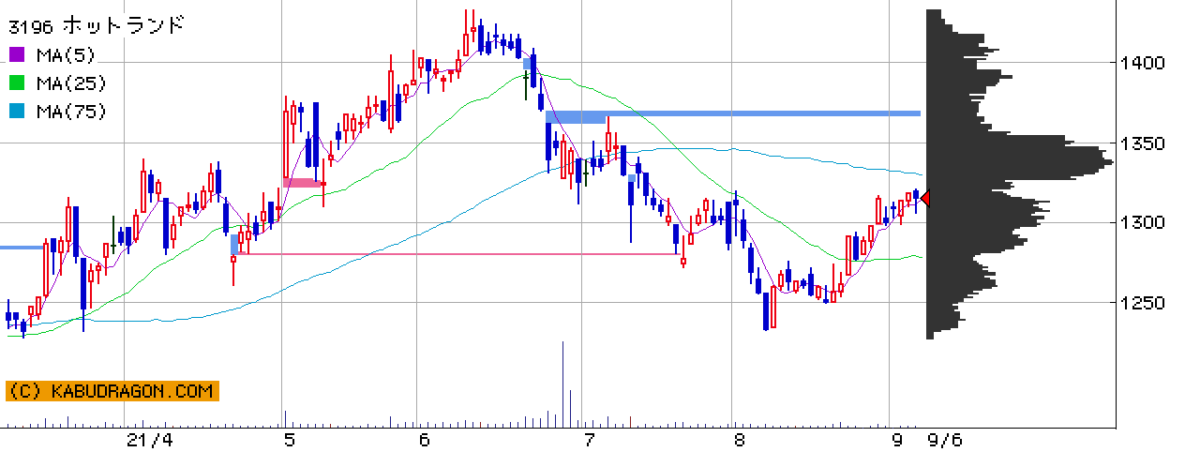
Task: Click the month 6 date axis label
Action: pyautogui.click(x=424, y=439)
